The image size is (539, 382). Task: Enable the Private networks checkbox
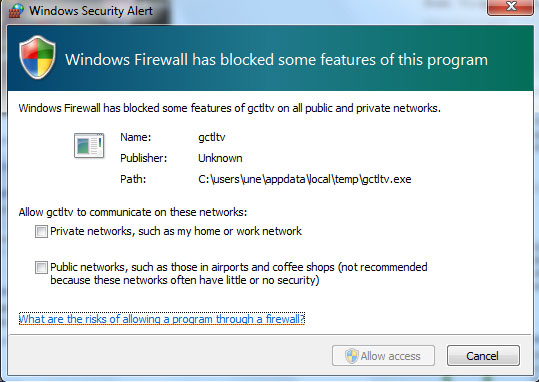[x=41, y=231]
